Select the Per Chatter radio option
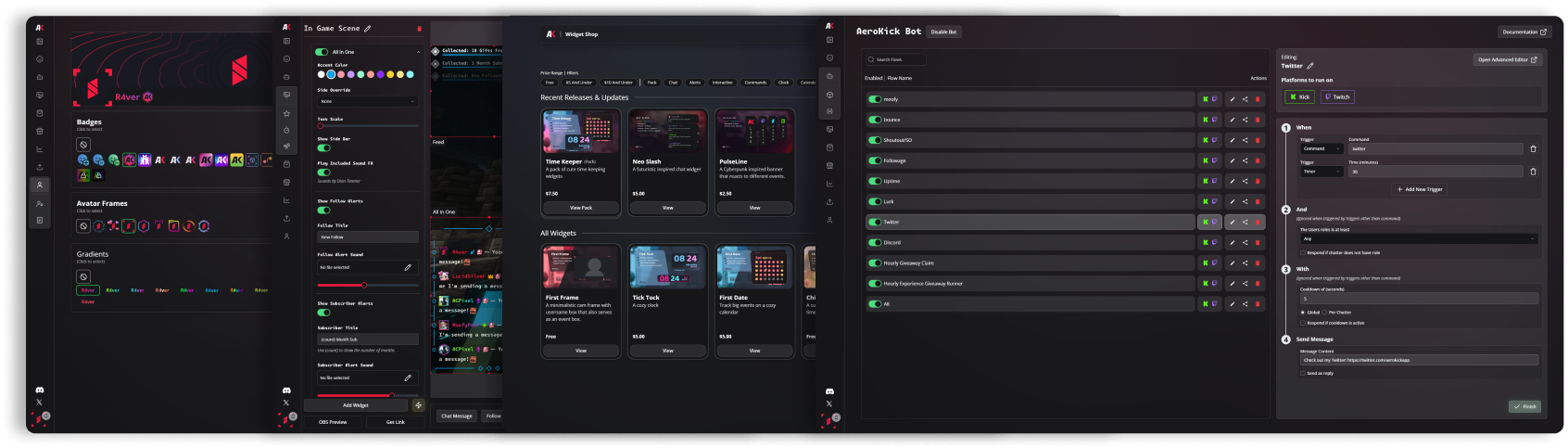This screenshot has height=448, width=1568. [1325, 313]
